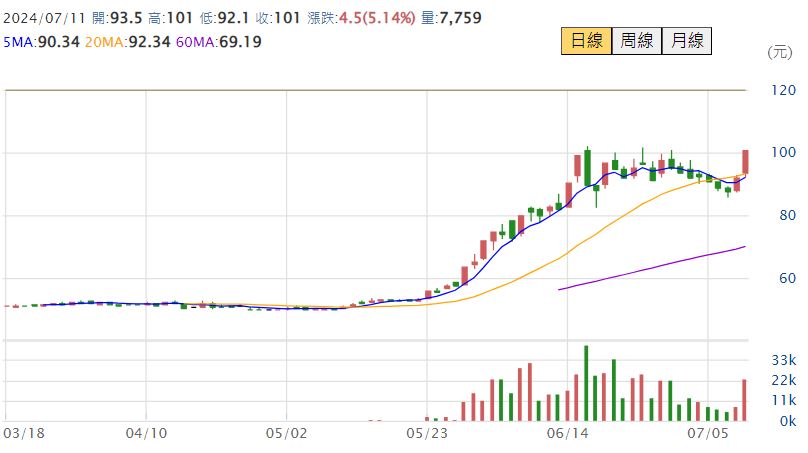Click the volume value 7,759

[x=460, y=18]
